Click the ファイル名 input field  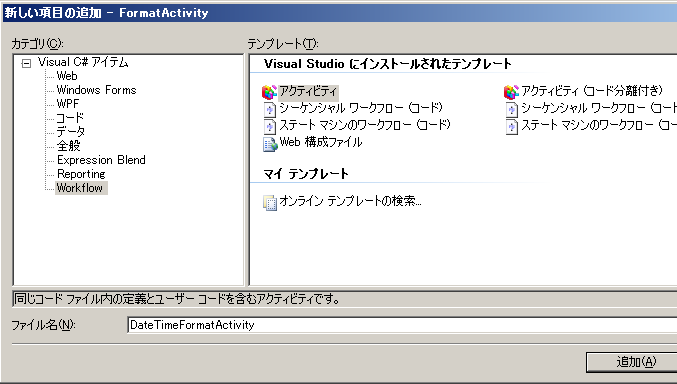pyautogui.click(x=402, y=325)
